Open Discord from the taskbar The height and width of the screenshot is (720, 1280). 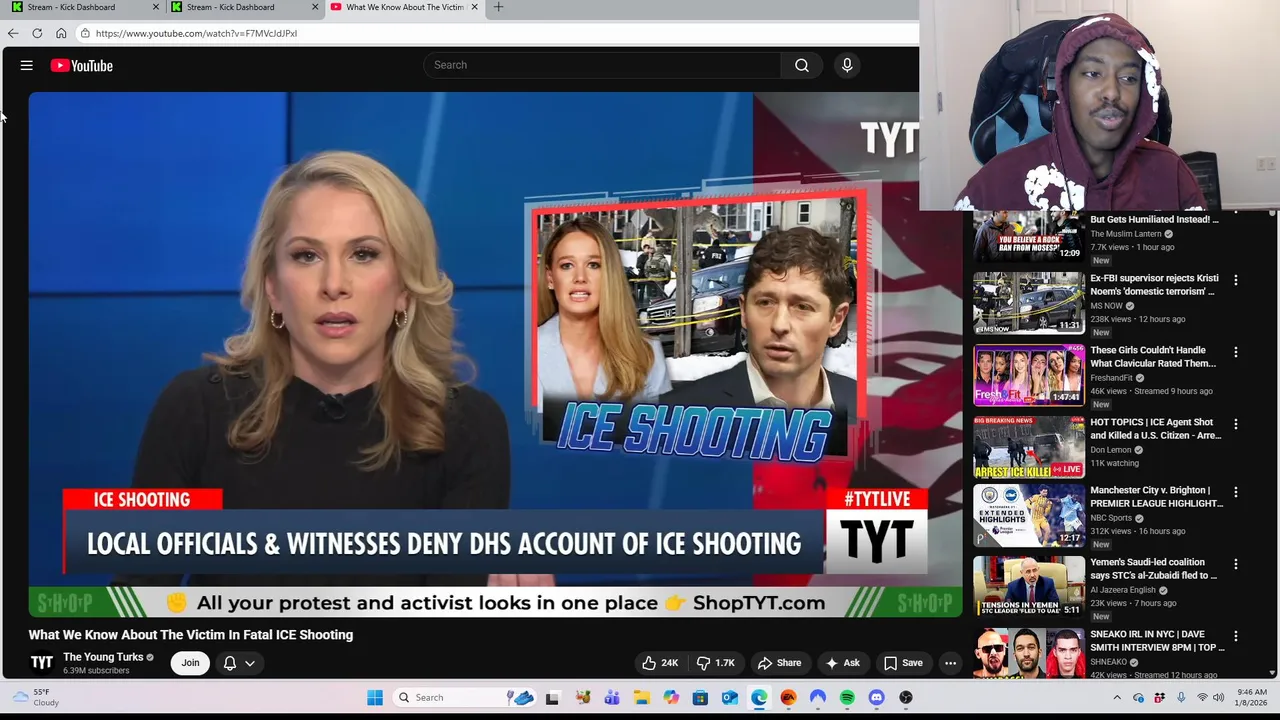click(x=876, y=698)
